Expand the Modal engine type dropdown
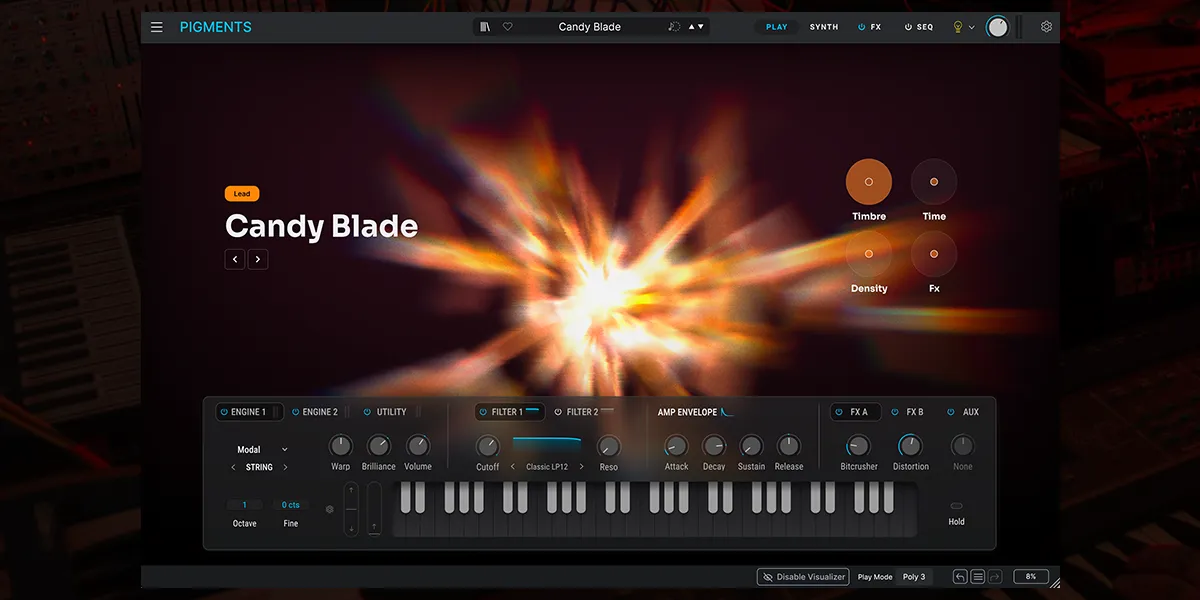The height and width of the screenshot is (600, 1200). 284,450
